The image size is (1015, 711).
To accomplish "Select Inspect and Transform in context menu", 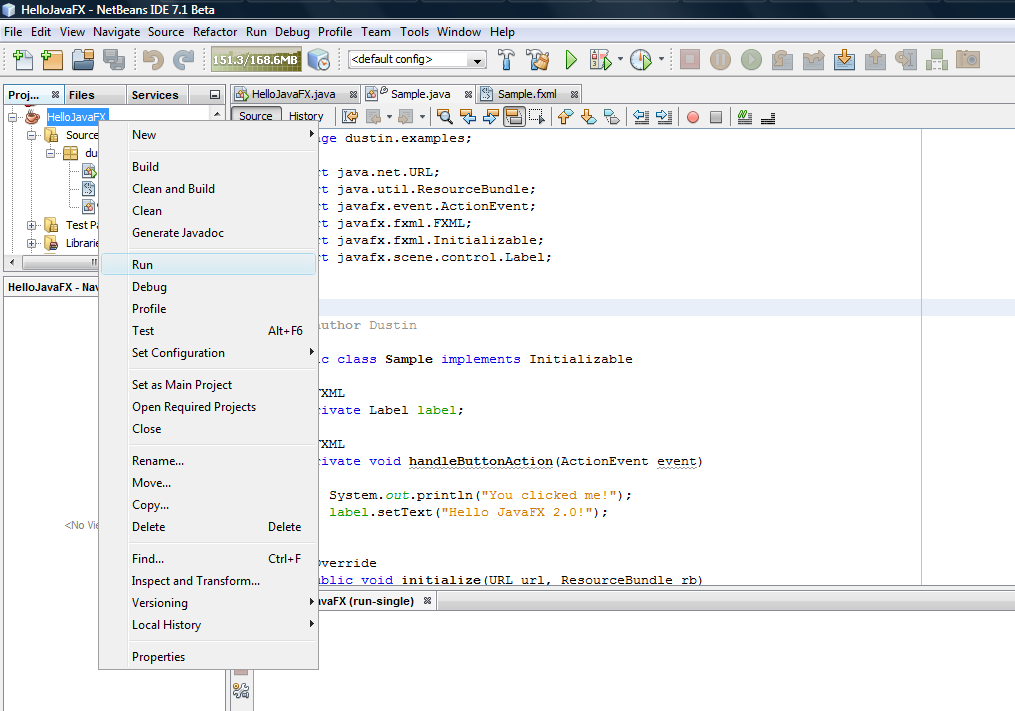I will 208,581.
